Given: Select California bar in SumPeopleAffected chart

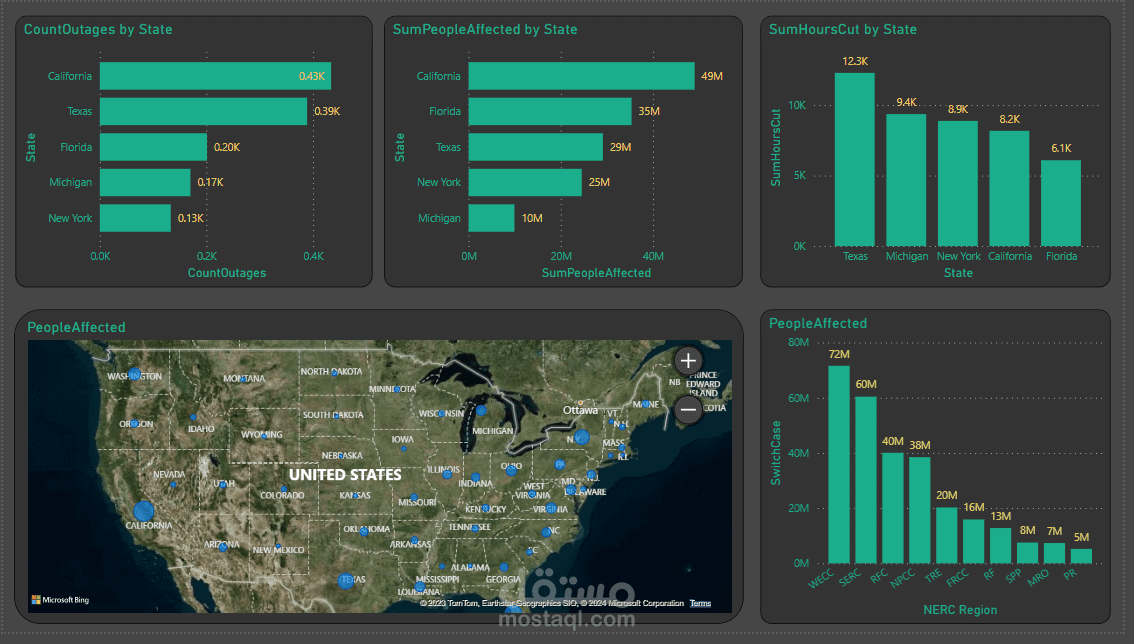Looking at the screenshot, I should tap(581, 76).
